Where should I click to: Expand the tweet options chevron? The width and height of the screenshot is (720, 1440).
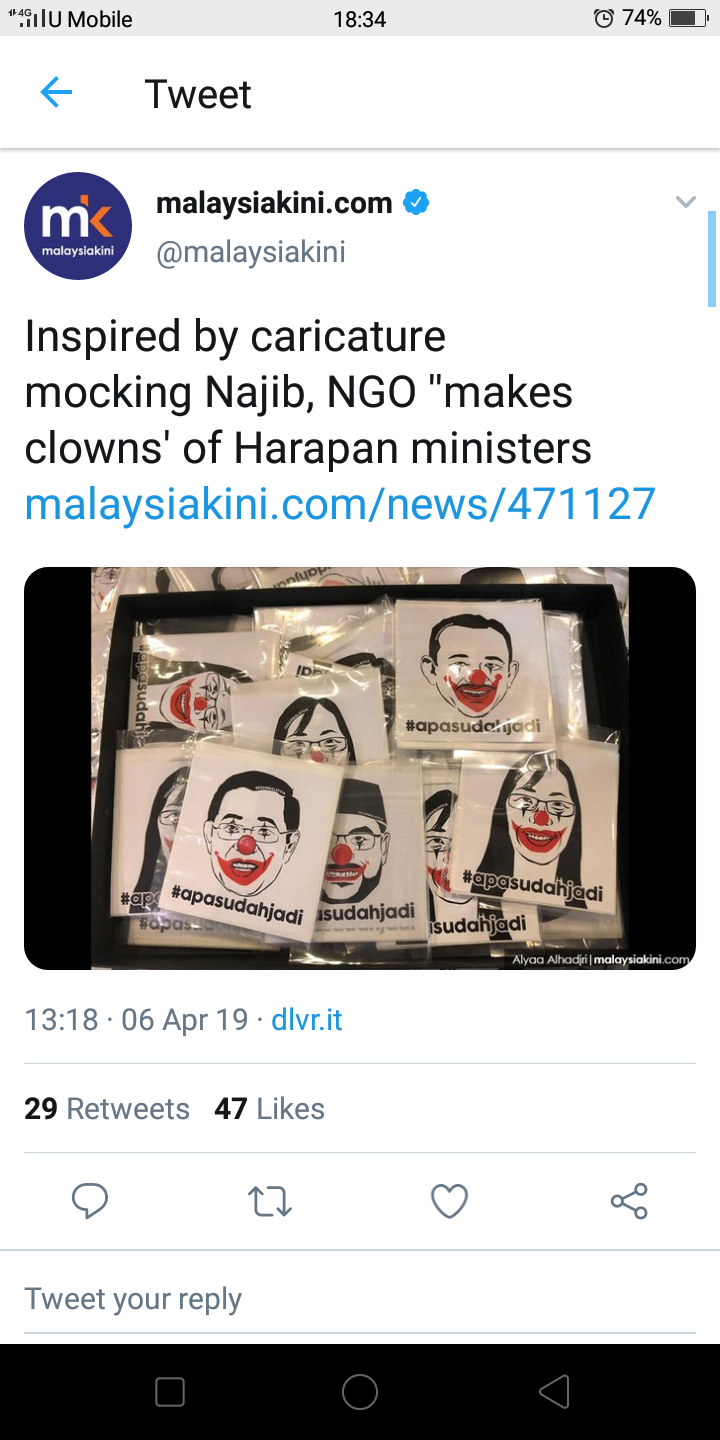685,203
